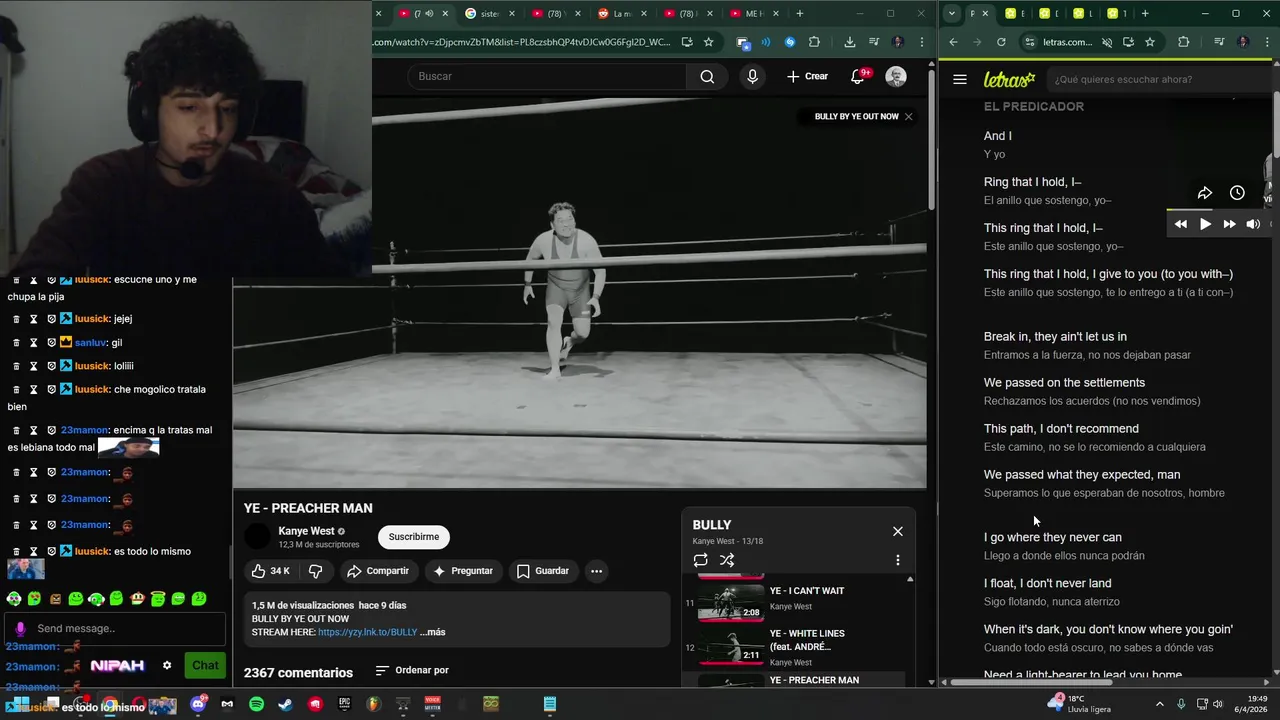The height and width of the screenshot is (720, 1280).
Task: Click the YouTube search magnifier button
Action: coord(707,76)
